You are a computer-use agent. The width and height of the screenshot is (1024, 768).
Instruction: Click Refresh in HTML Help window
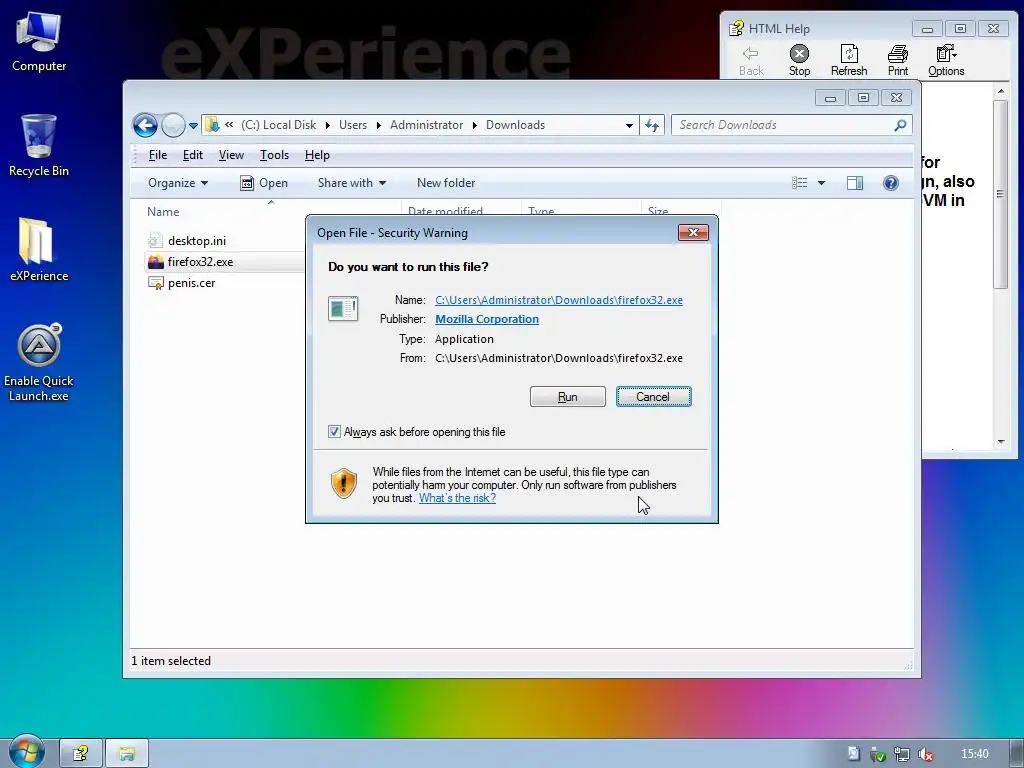849,61
